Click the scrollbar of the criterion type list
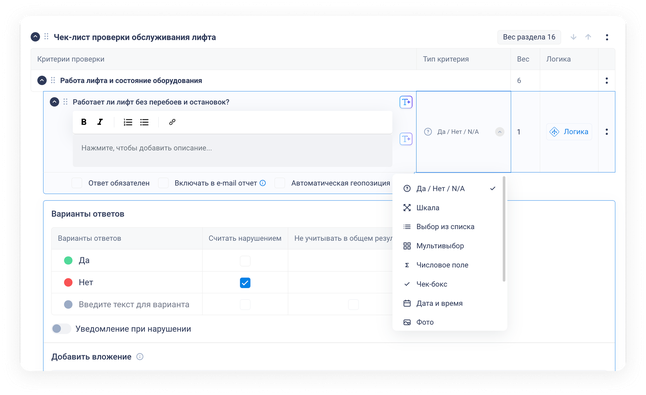646x395 pixels. [504, 229]
